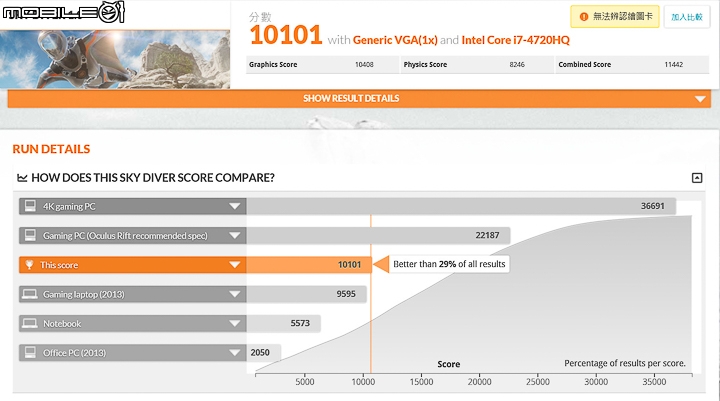Expand the Gaming laptop (2013) dropdown arrow
720x401 pixels.
coord(235,294)
